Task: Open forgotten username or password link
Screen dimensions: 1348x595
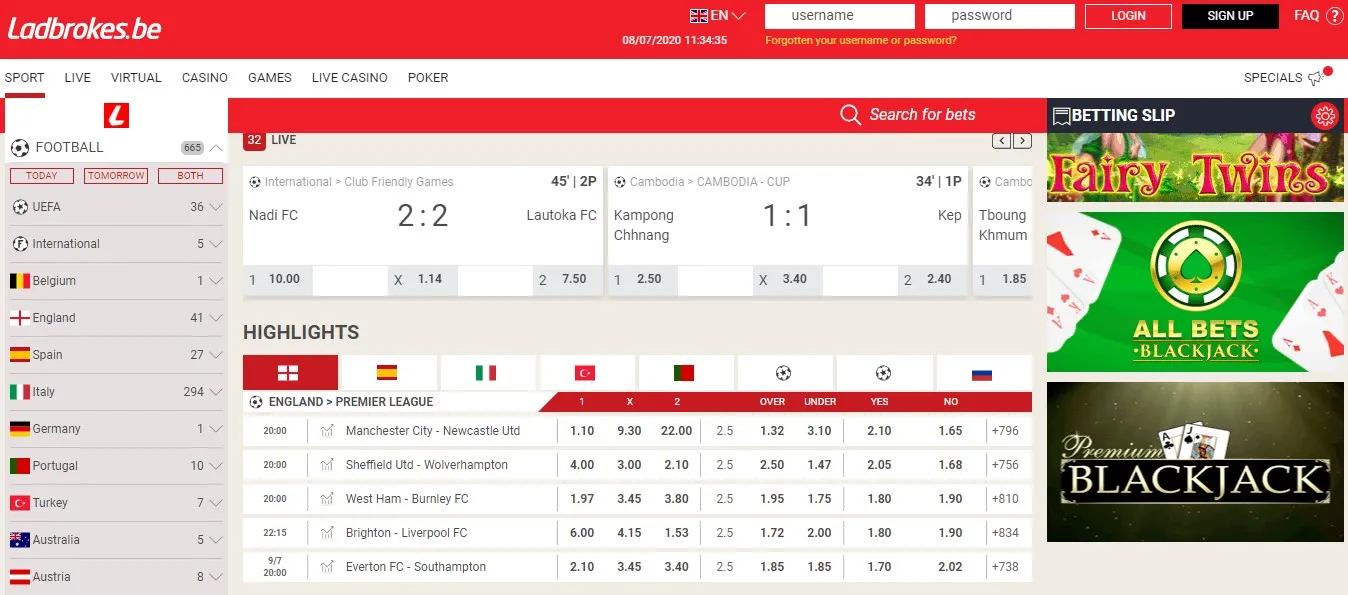Action: pyautogui.click(x=861, y=41)
